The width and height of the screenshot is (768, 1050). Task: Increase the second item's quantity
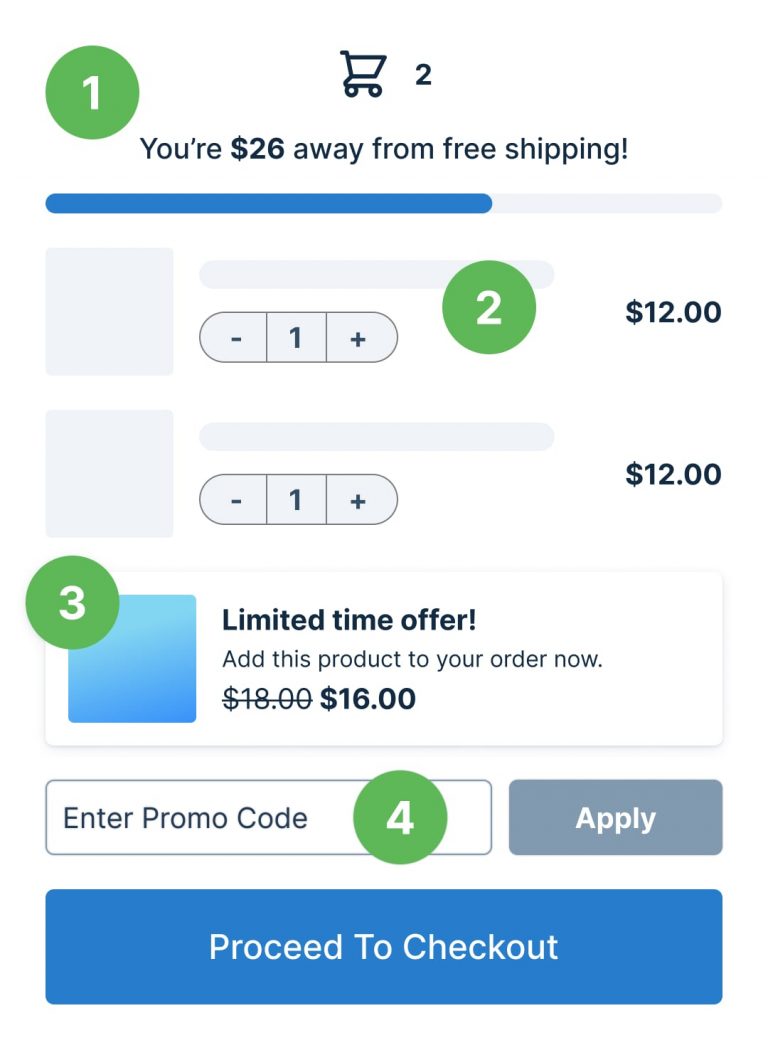(x=357, y=500)
